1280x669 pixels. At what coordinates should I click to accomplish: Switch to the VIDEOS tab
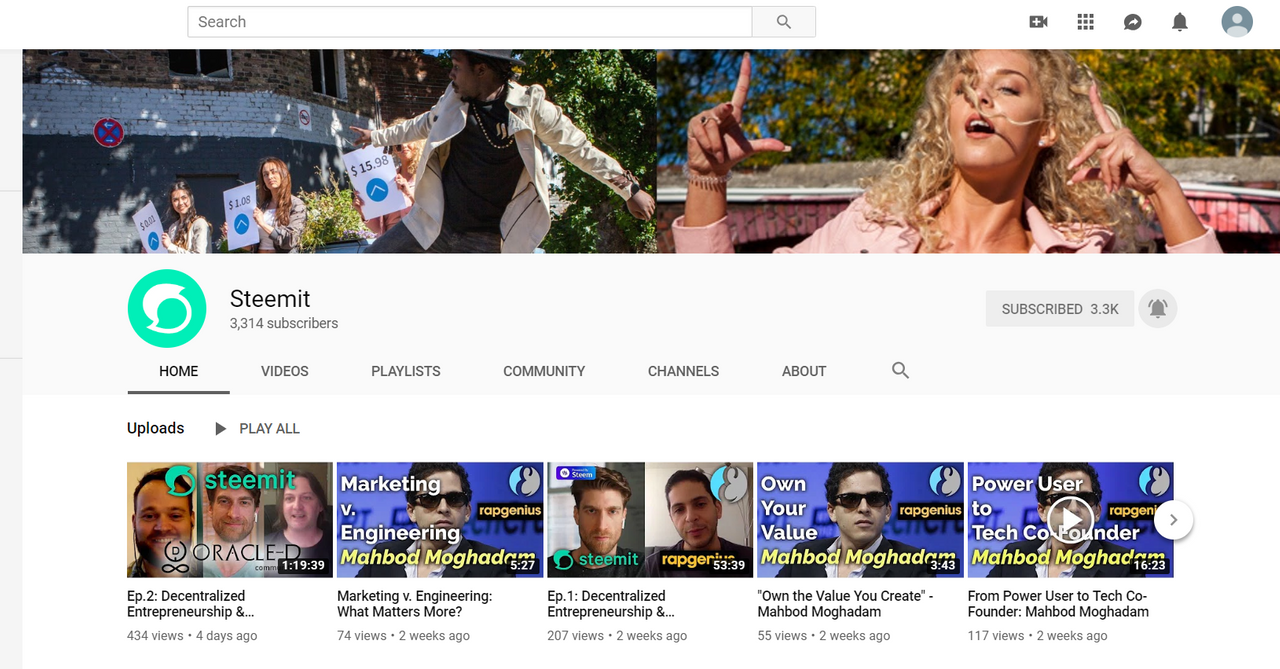285,371
